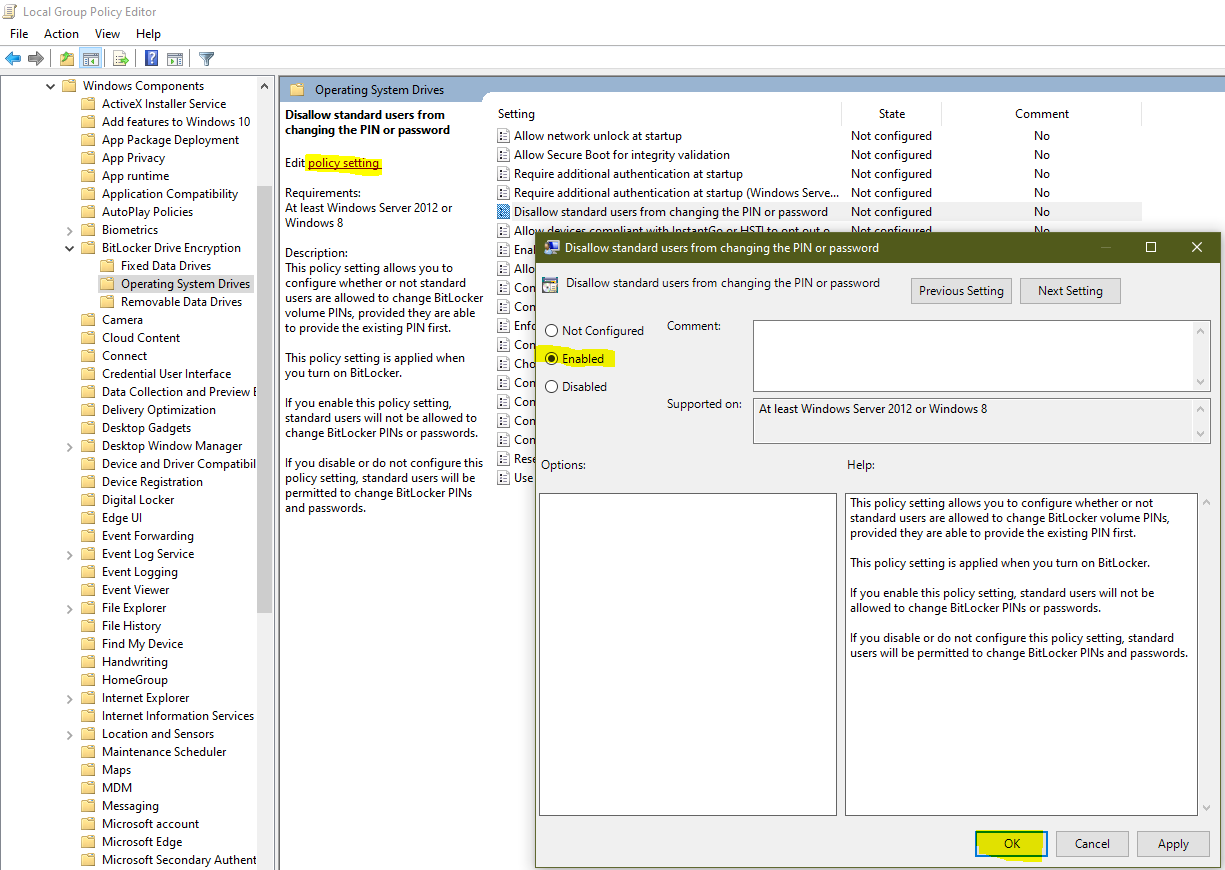Screen dimensions: 1225x870
Task: Select the Not Configured radio button
Action: pos(551,330)
